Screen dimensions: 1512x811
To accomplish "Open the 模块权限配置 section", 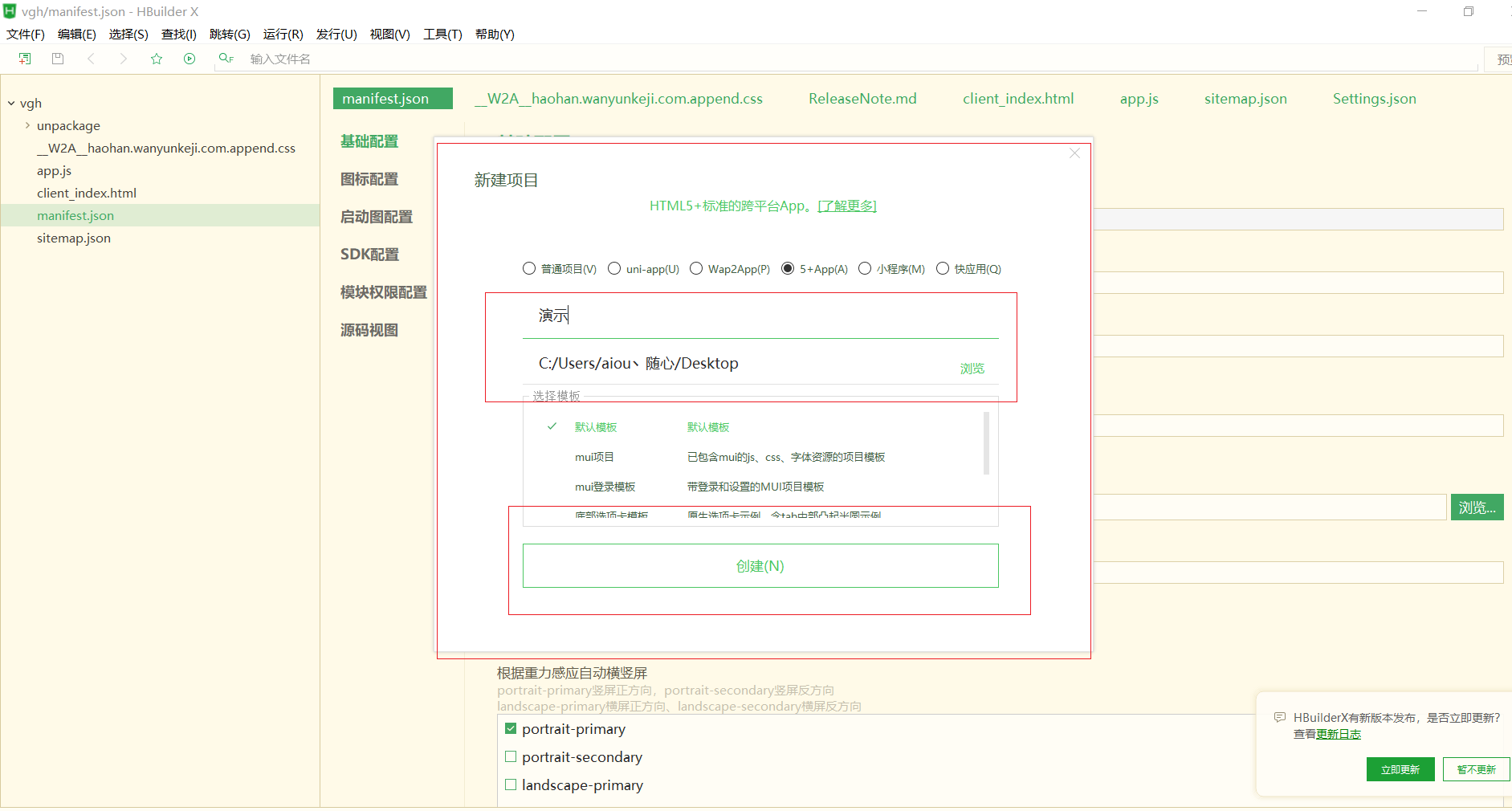I will tap(383, 292).
